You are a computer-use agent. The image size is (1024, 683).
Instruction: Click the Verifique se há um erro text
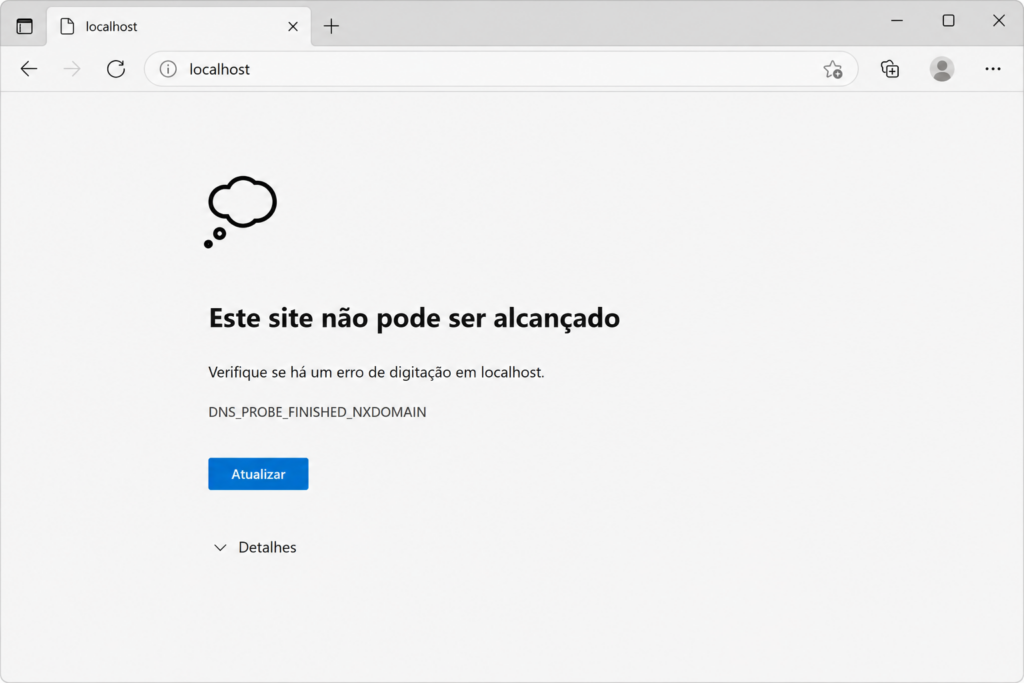point(376,372)
